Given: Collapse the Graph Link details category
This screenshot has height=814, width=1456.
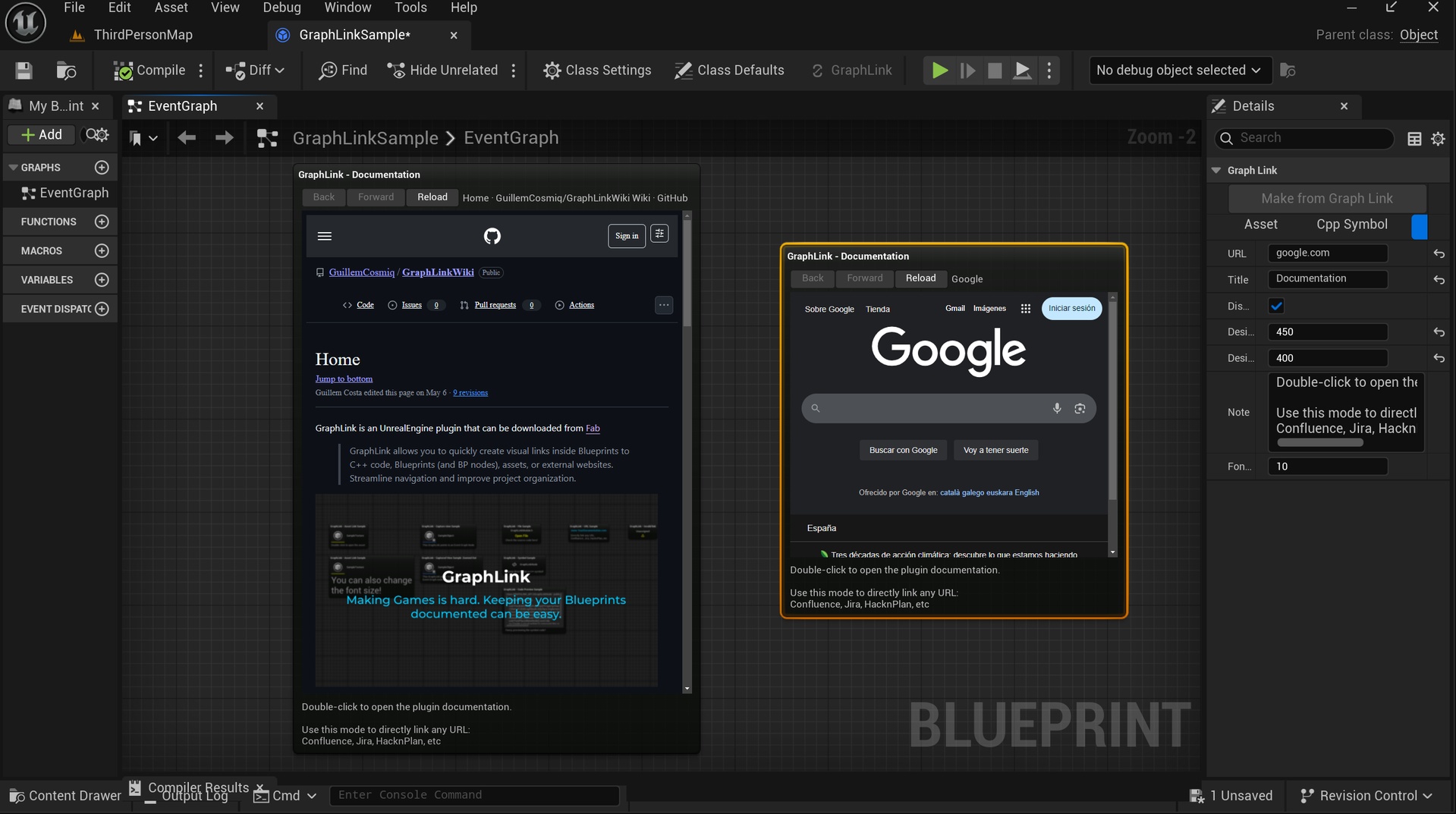Looking at the screenshot, I should tap(1216, 171).
